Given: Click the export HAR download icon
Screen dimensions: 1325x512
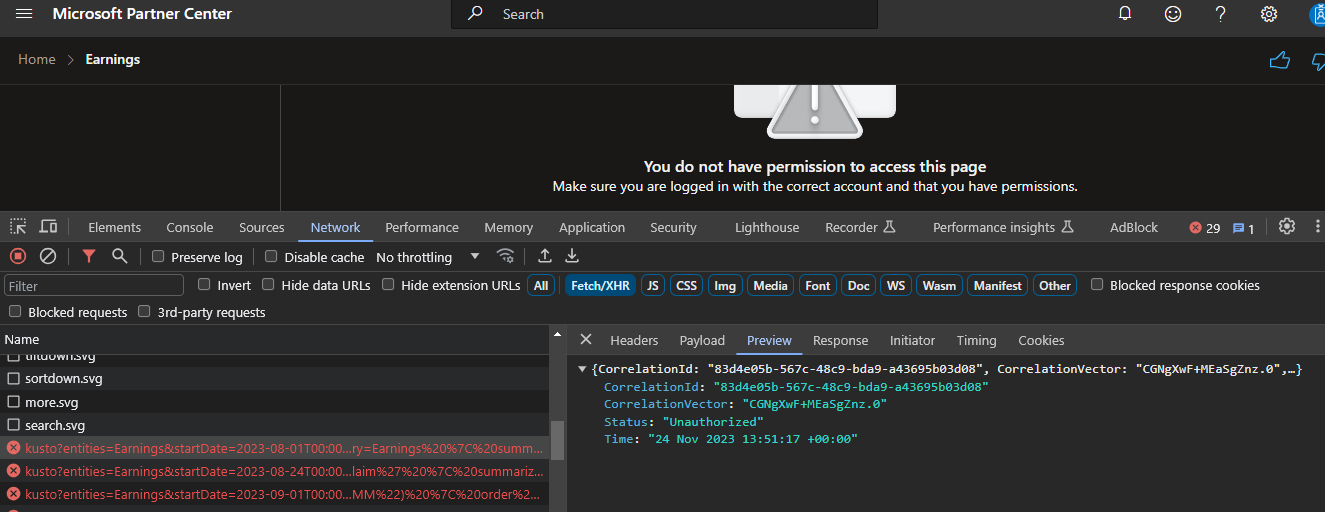Looking at the screenshot, I should [572, 256].
